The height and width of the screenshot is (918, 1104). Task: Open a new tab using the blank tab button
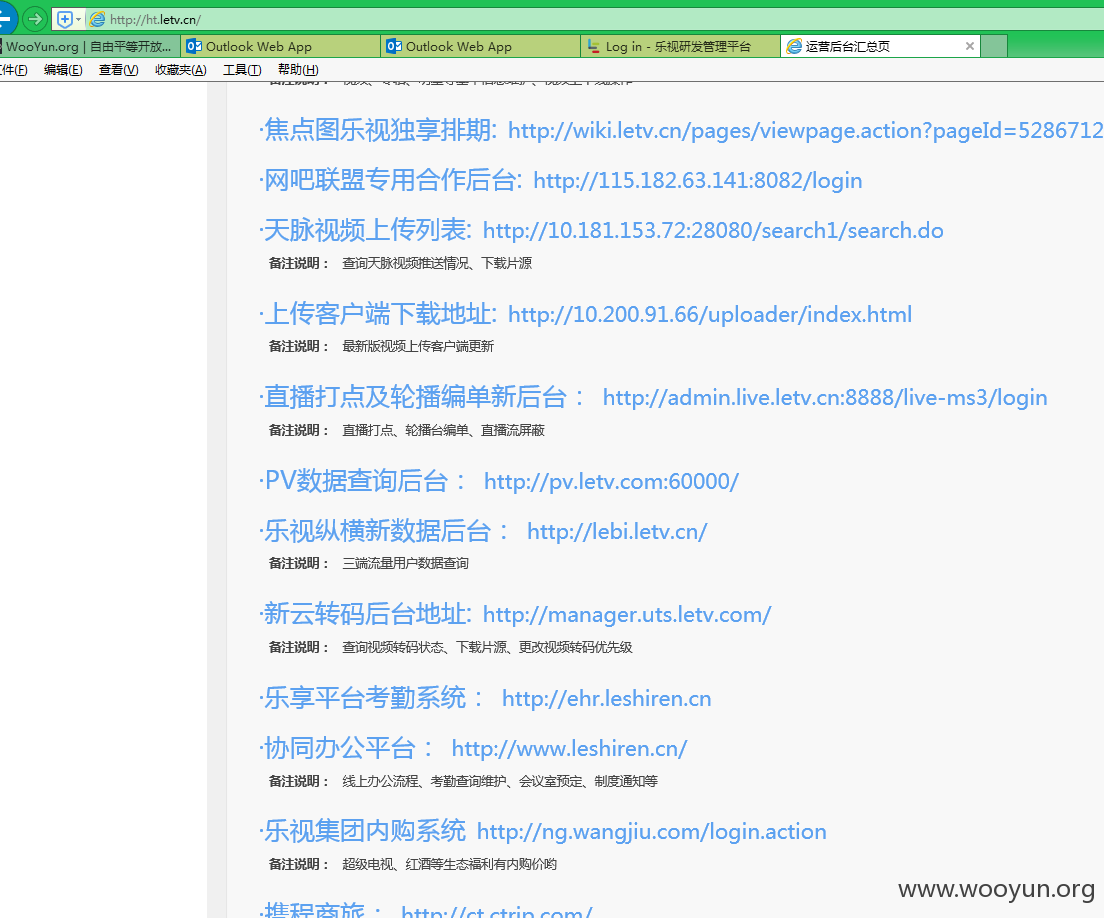[x=993, y=46]
